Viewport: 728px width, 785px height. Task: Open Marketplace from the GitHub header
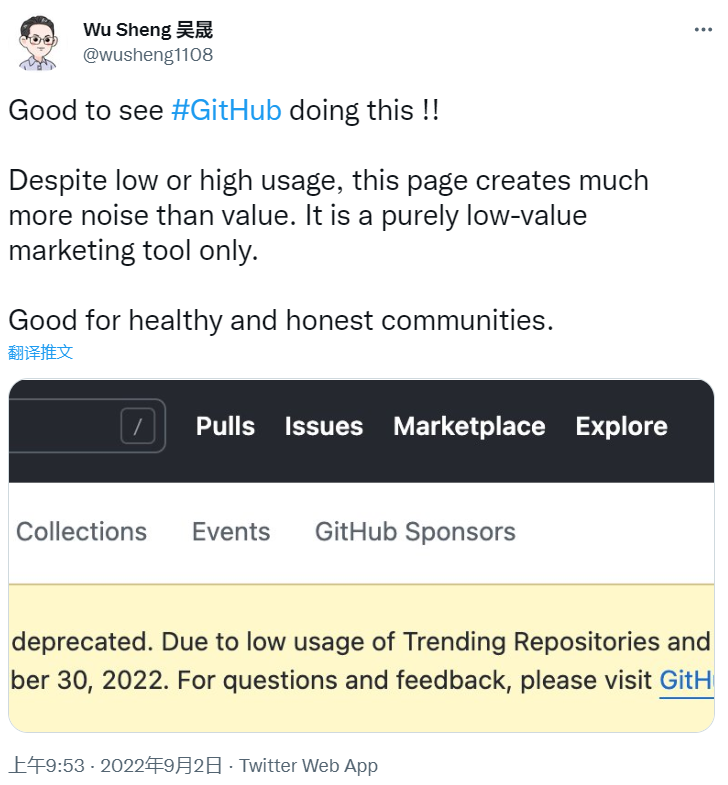pos(469,427)
